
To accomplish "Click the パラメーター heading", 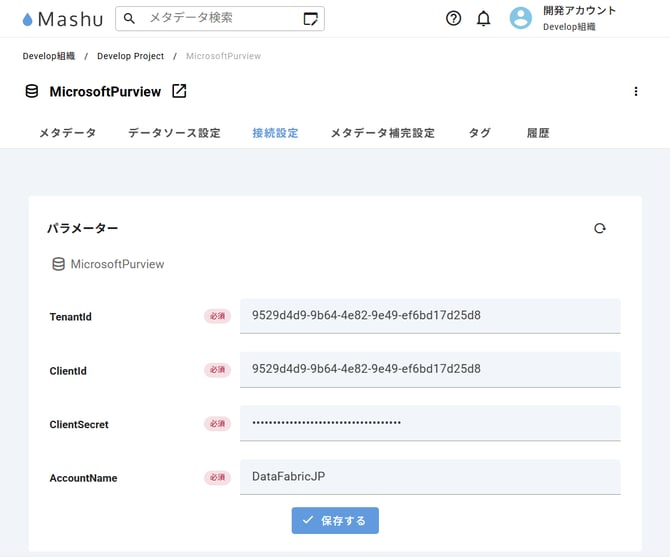I will coord(82,228).
